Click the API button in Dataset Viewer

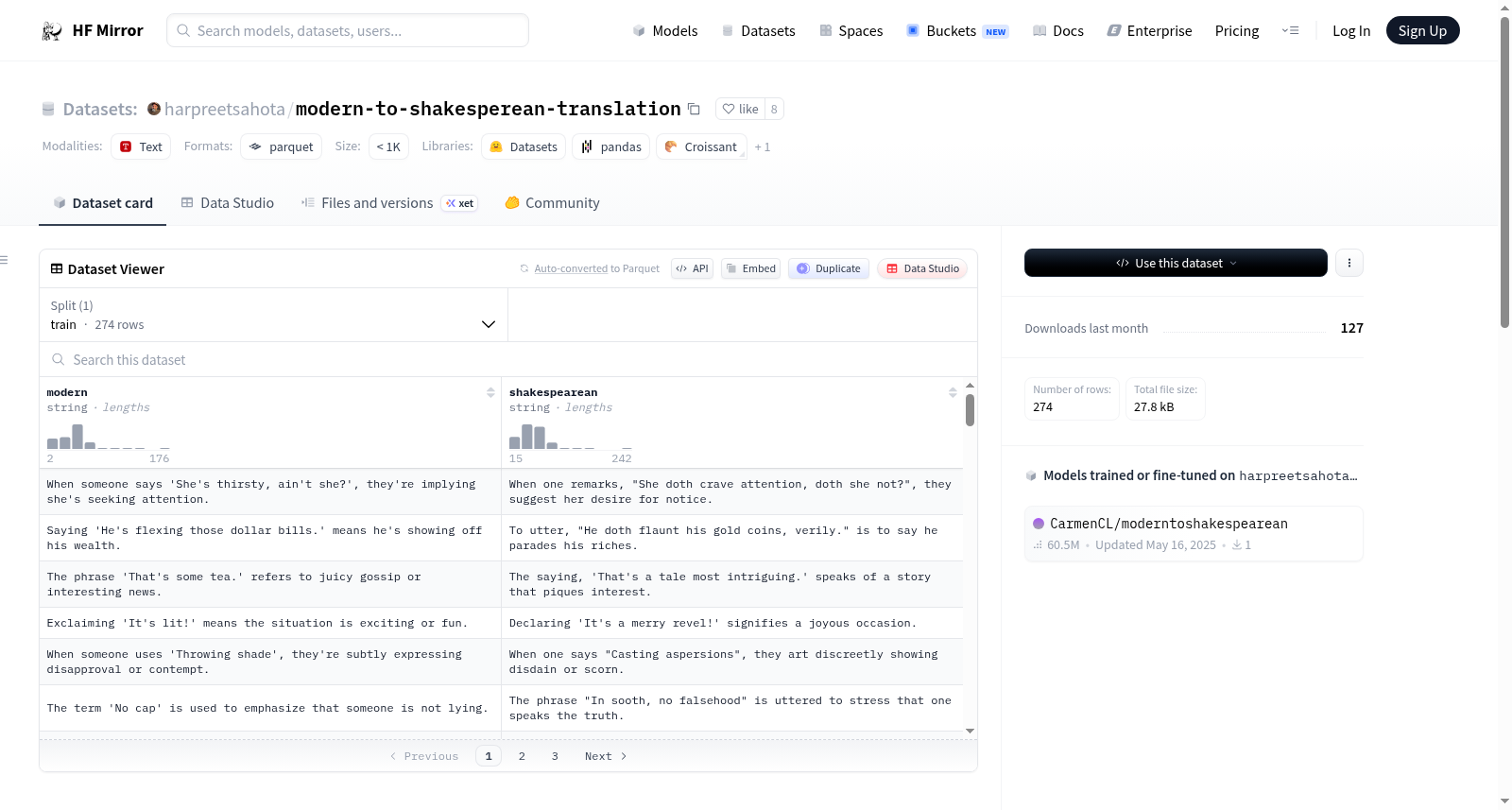tap(692, 268)
